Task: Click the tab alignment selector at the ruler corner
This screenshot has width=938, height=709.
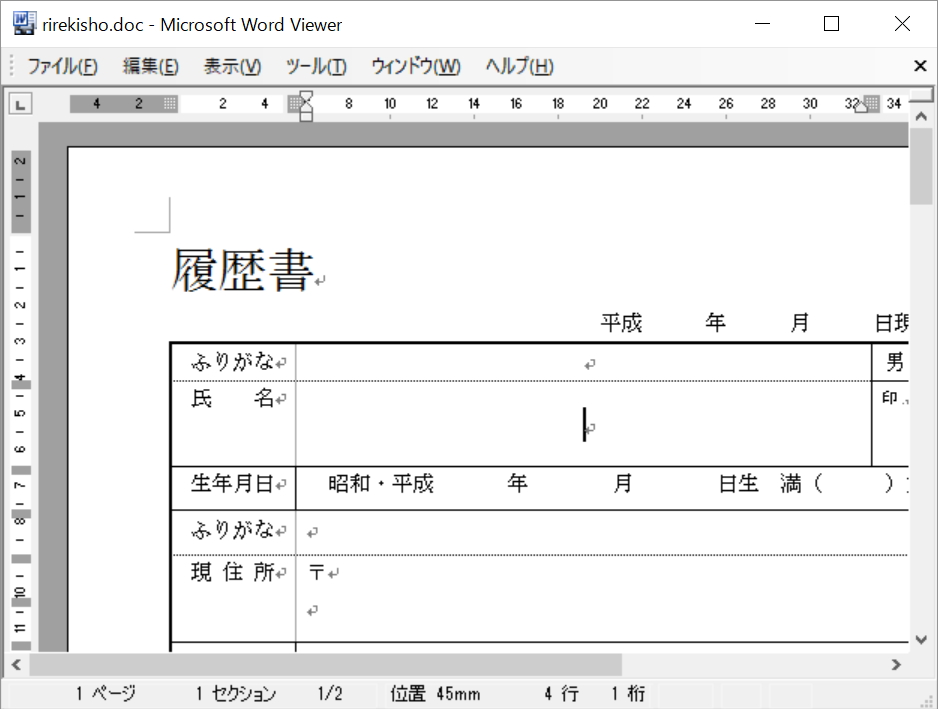Action: pyautogui.click(x=22, y=102)
